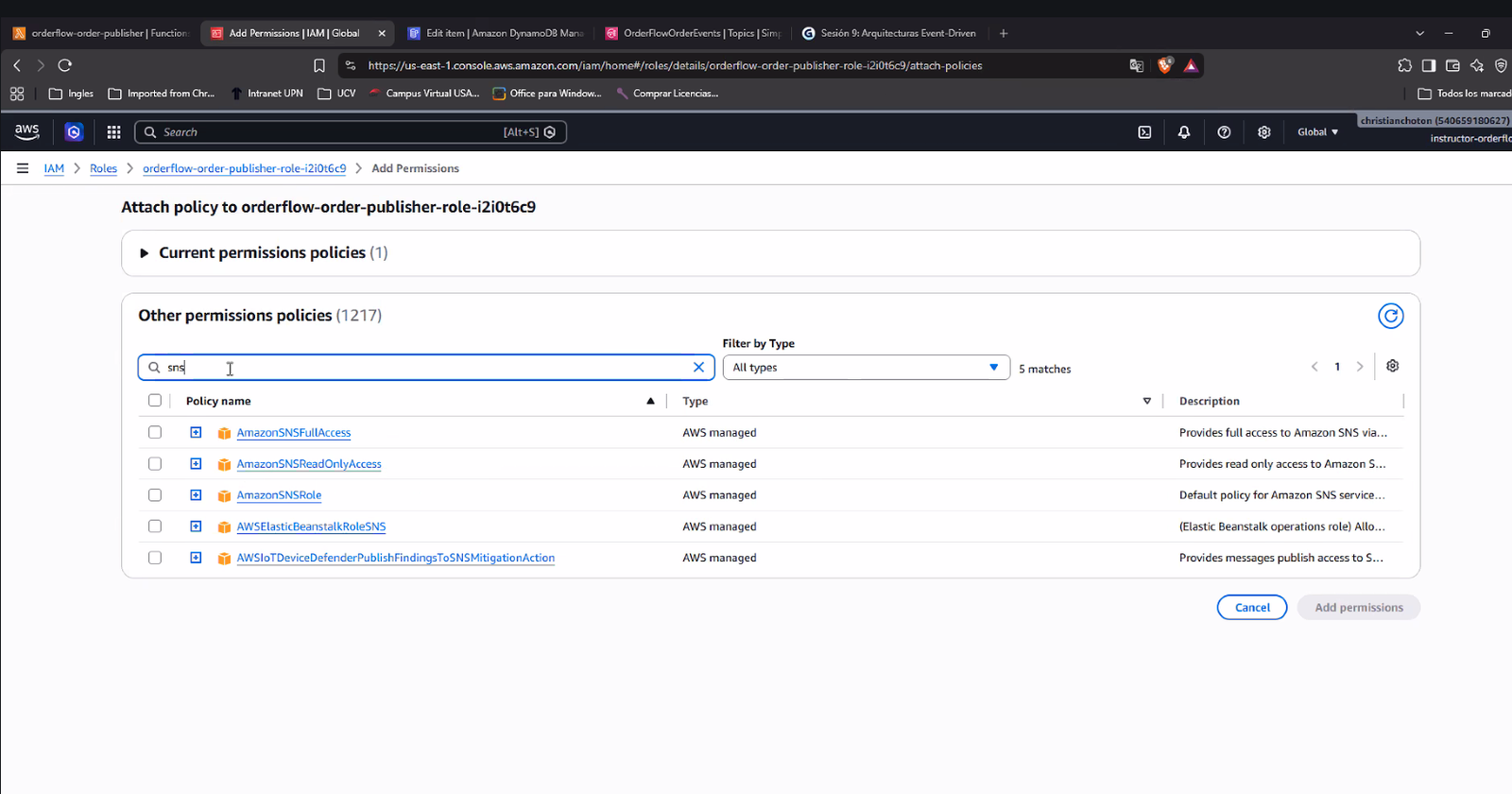Click the Cancel button
This screenshot has width=1512, height=794.
click(1252, 608)
